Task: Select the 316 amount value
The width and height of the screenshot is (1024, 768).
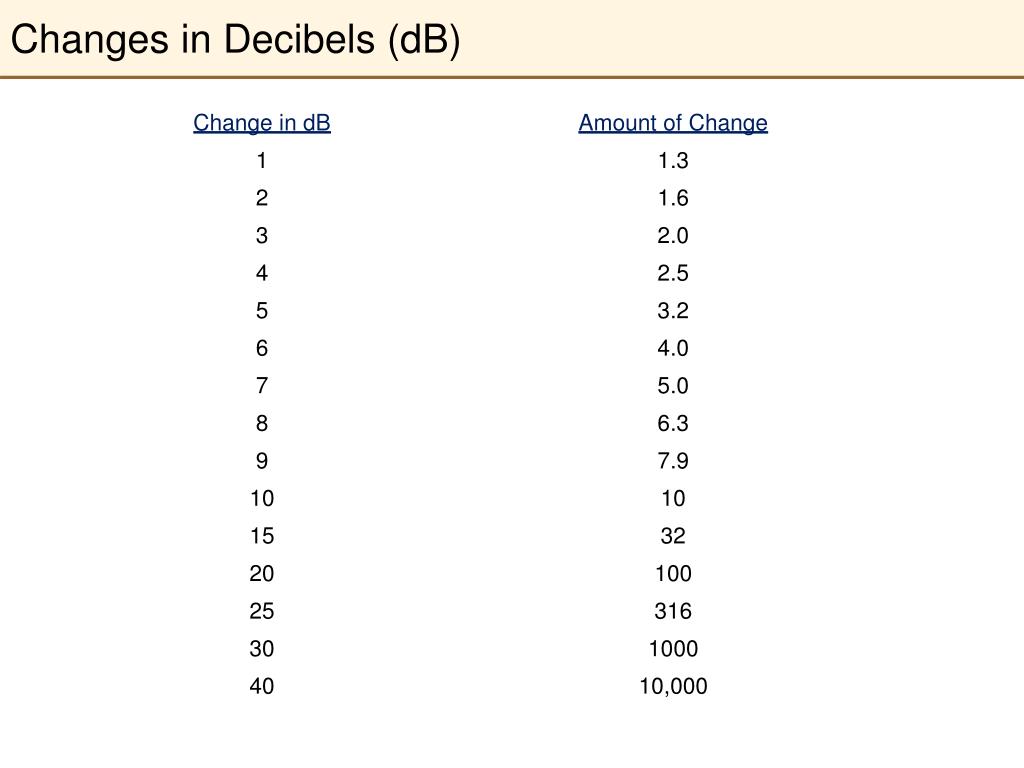Action: [x=673, y=611]
